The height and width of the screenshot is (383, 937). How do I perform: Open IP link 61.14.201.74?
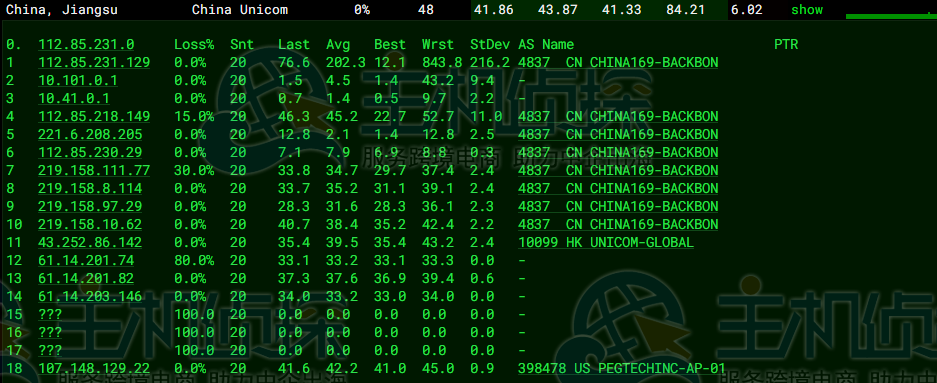click(86, 261)
